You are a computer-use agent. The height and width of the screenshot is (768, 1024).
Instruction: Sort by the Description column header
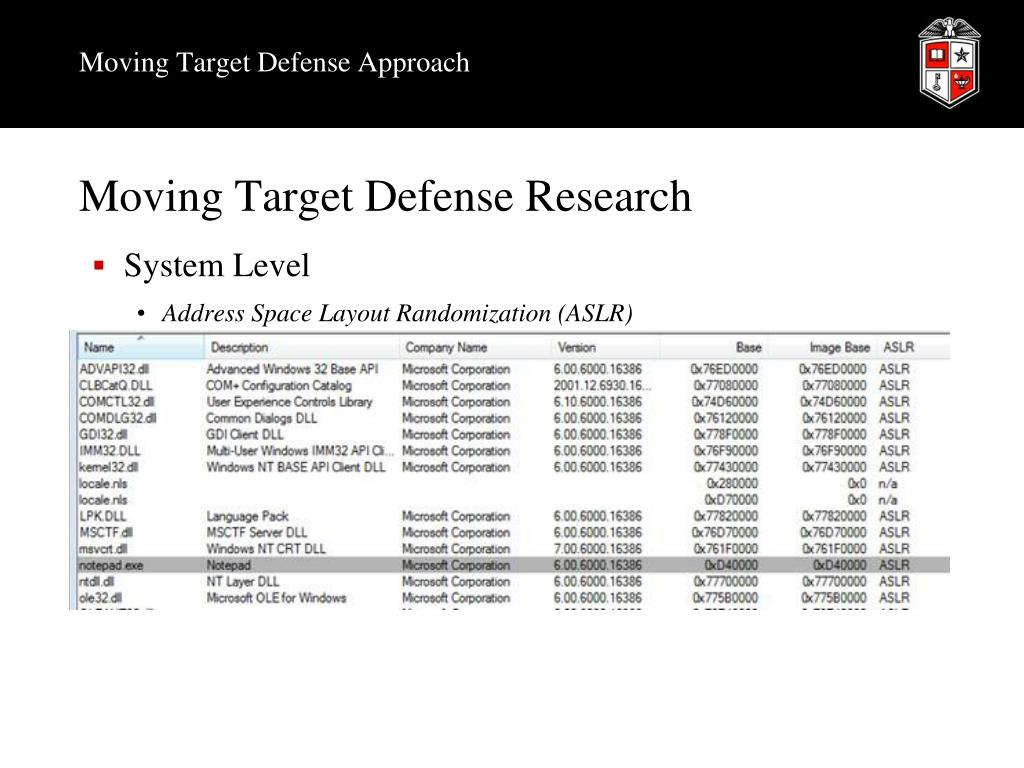click(x=301, y=347)
